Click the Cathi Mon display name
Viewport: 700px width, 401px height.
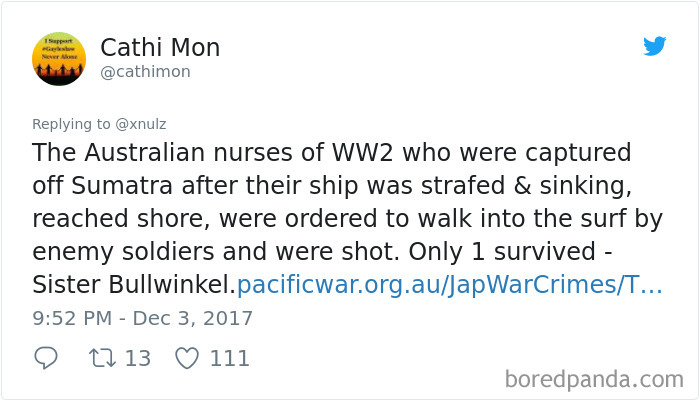point(160,47)
